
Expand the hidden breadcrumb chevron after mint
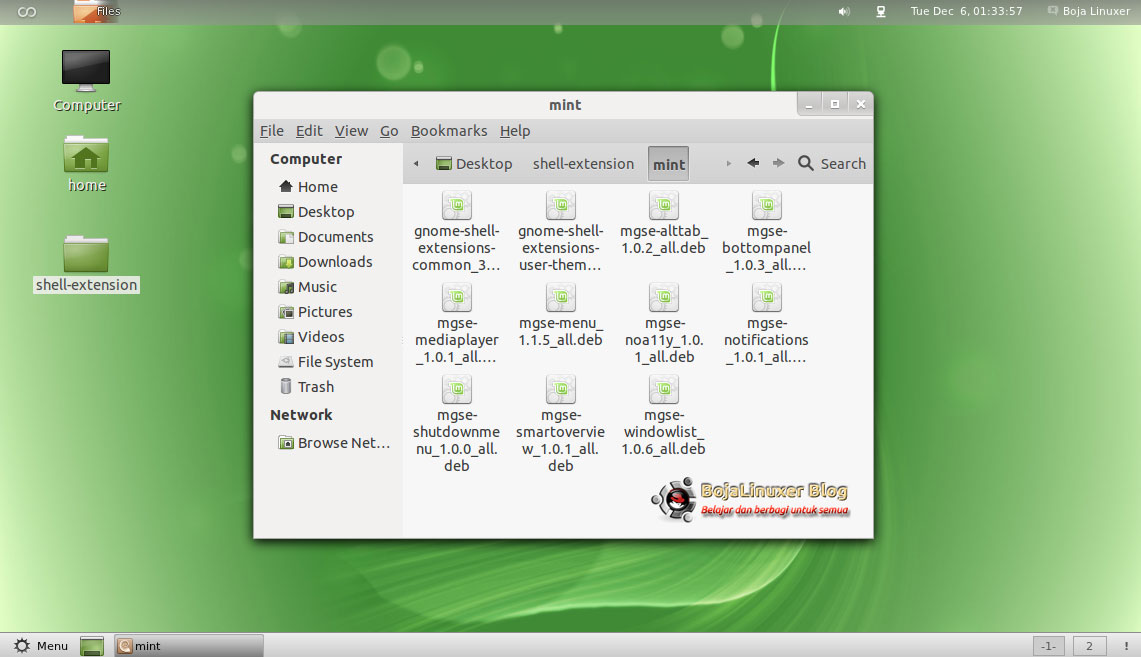[727, 163]
